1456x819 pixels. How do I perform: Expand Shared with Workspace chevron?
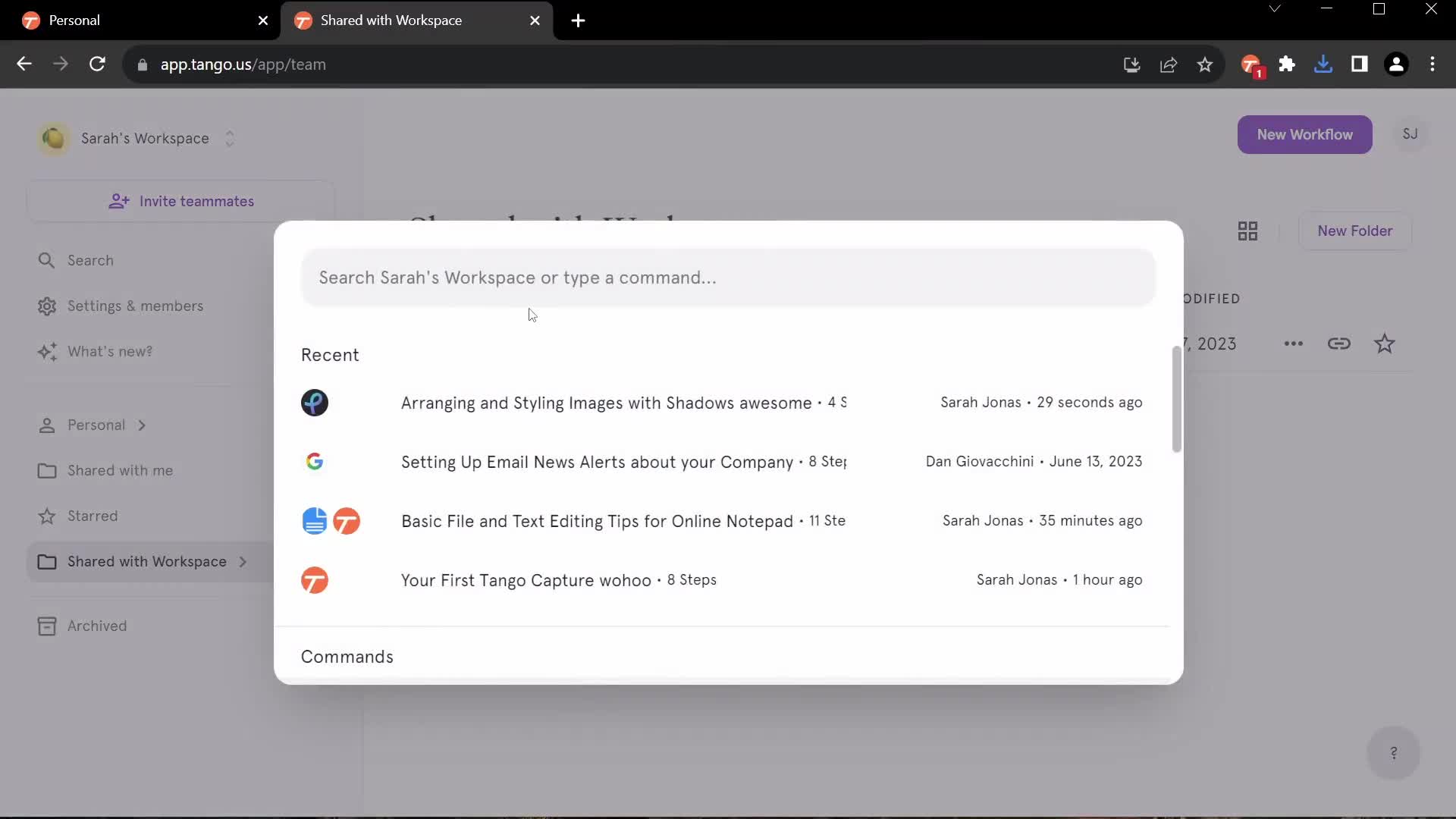(243, 562)
